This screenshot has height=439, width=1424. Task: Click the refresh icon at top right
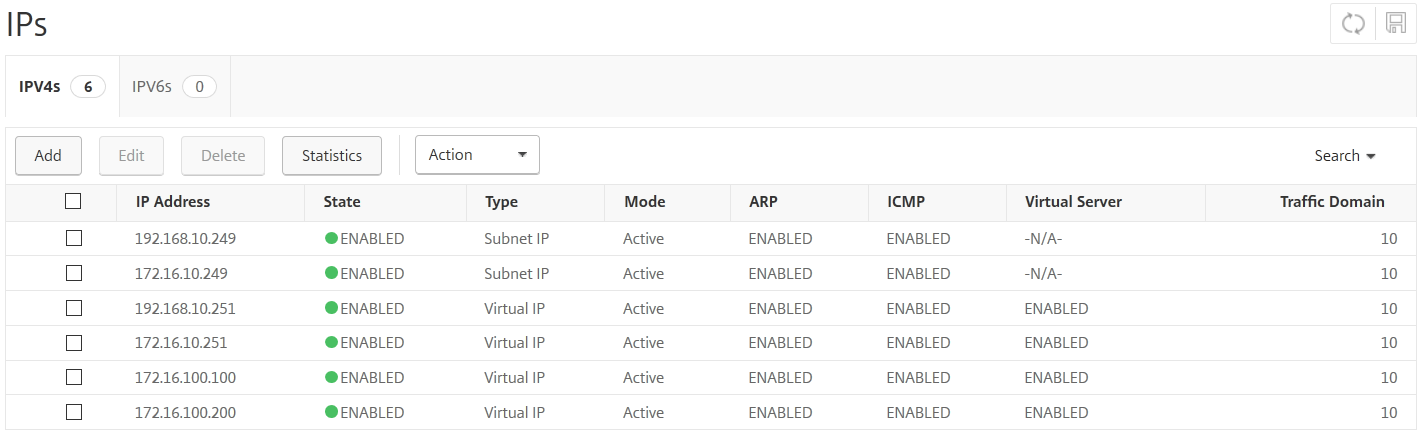point(1353,25)
